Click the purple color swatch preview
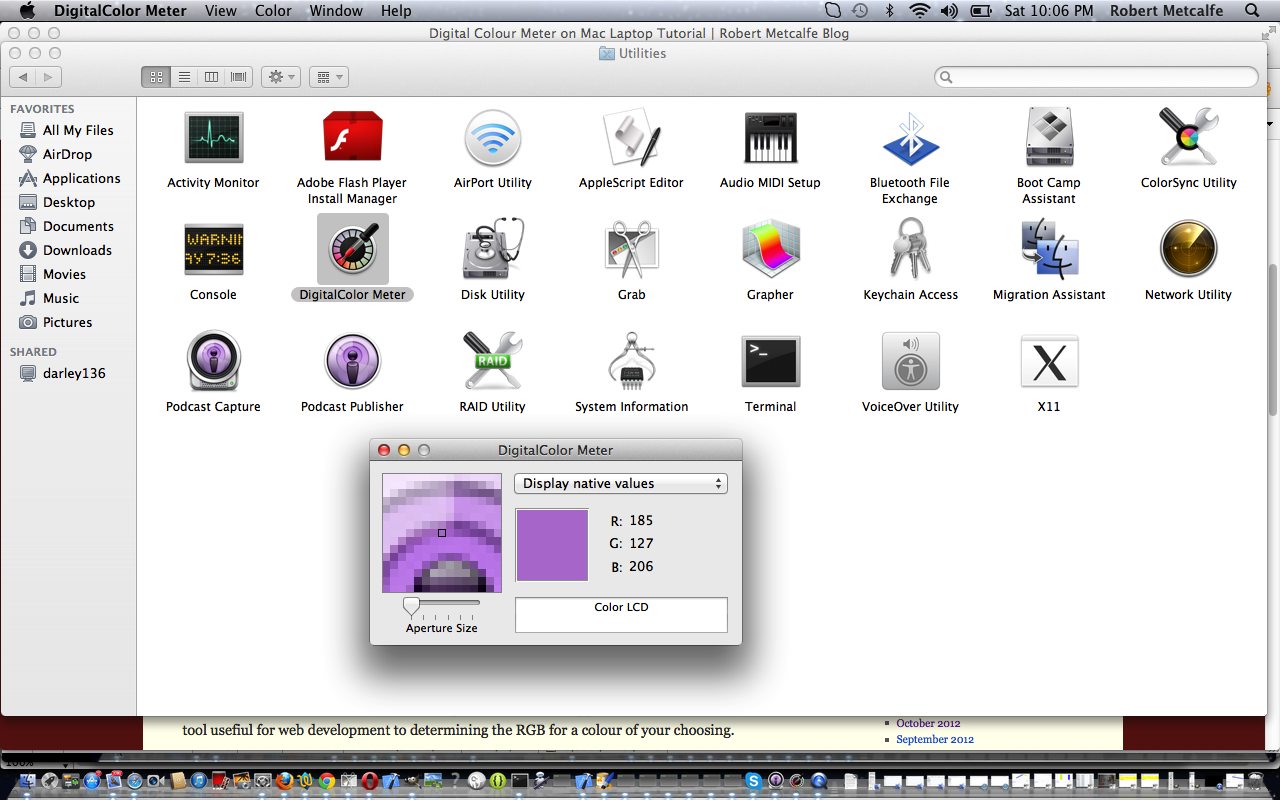Screen dimensions: 1280x800 [x=552, y=545]
